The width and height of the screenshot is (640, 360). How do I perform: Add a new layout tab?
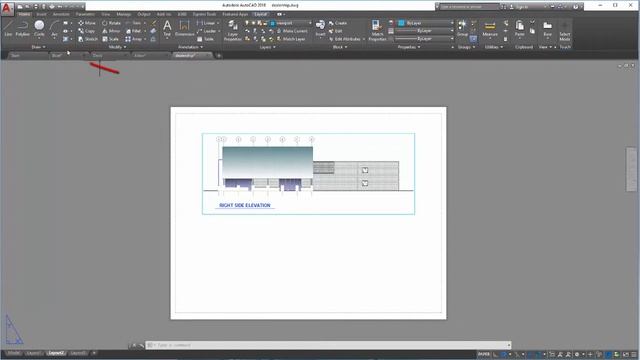(93, 353)
